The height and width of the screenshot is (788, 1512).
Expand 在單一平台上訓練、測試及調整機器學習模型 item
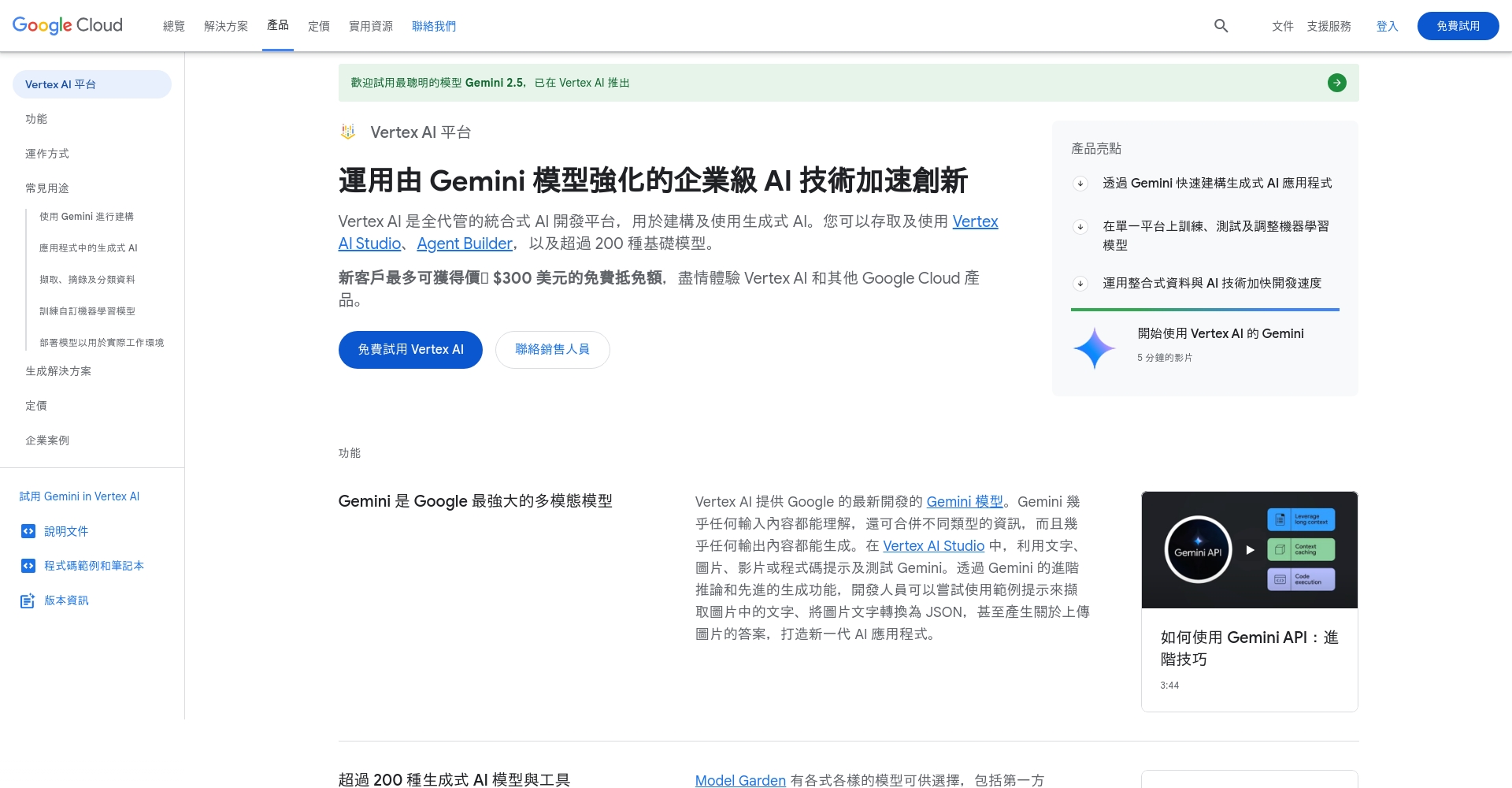(1080, 227)
